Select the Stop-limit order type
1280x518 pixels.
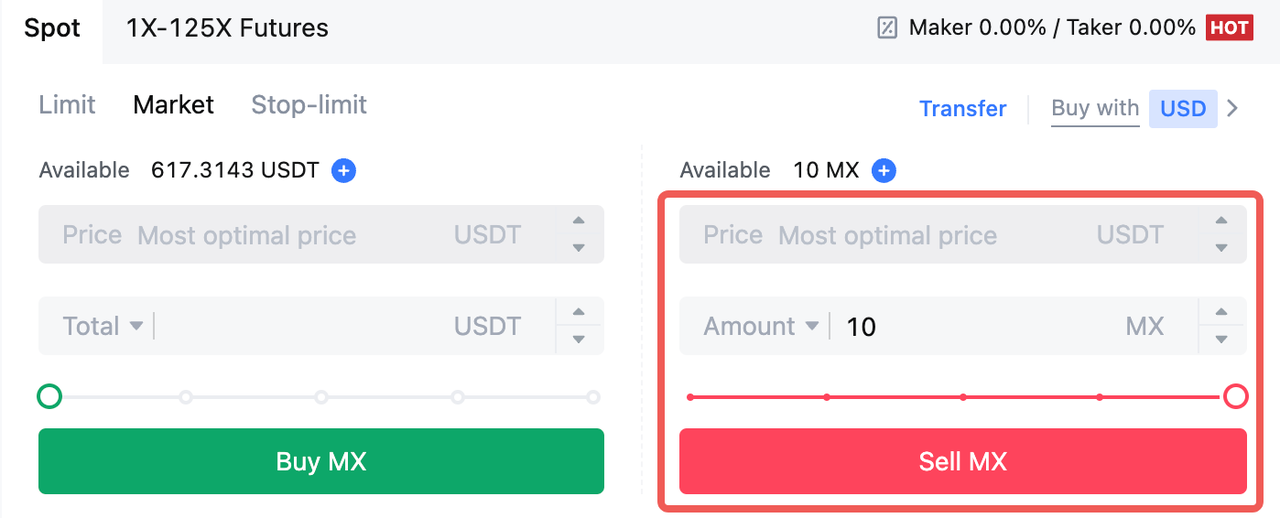(x=308, y=105)
